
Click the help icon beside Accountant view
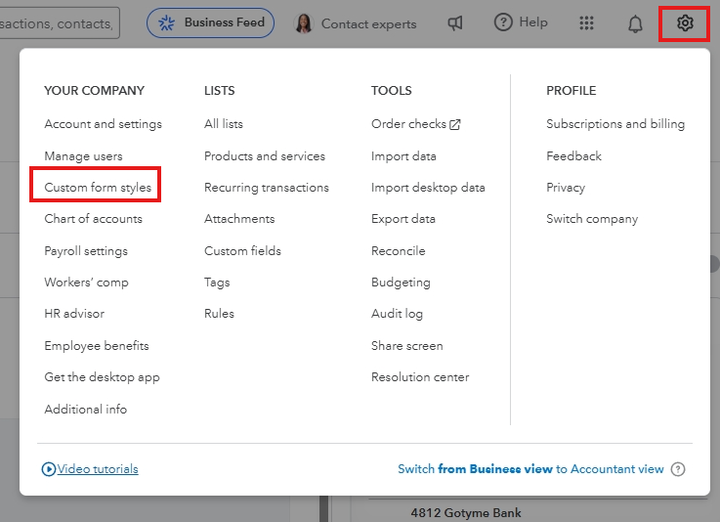(678, 469)
